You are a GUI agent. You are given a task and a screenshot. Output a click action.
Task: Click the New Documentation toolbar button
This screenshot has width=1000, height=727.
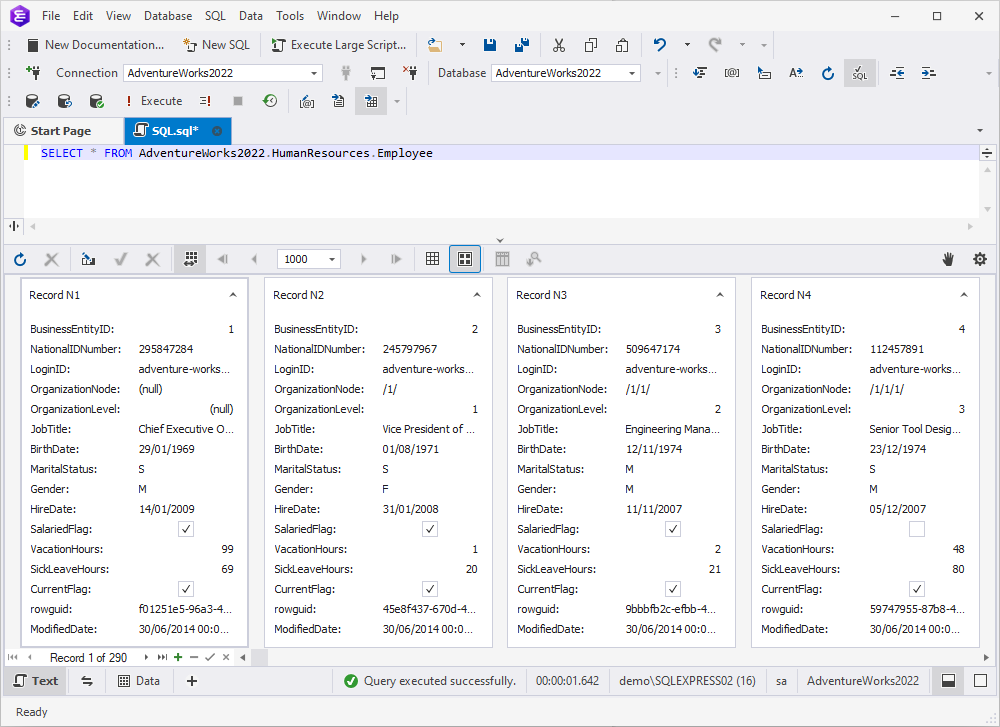96,45
